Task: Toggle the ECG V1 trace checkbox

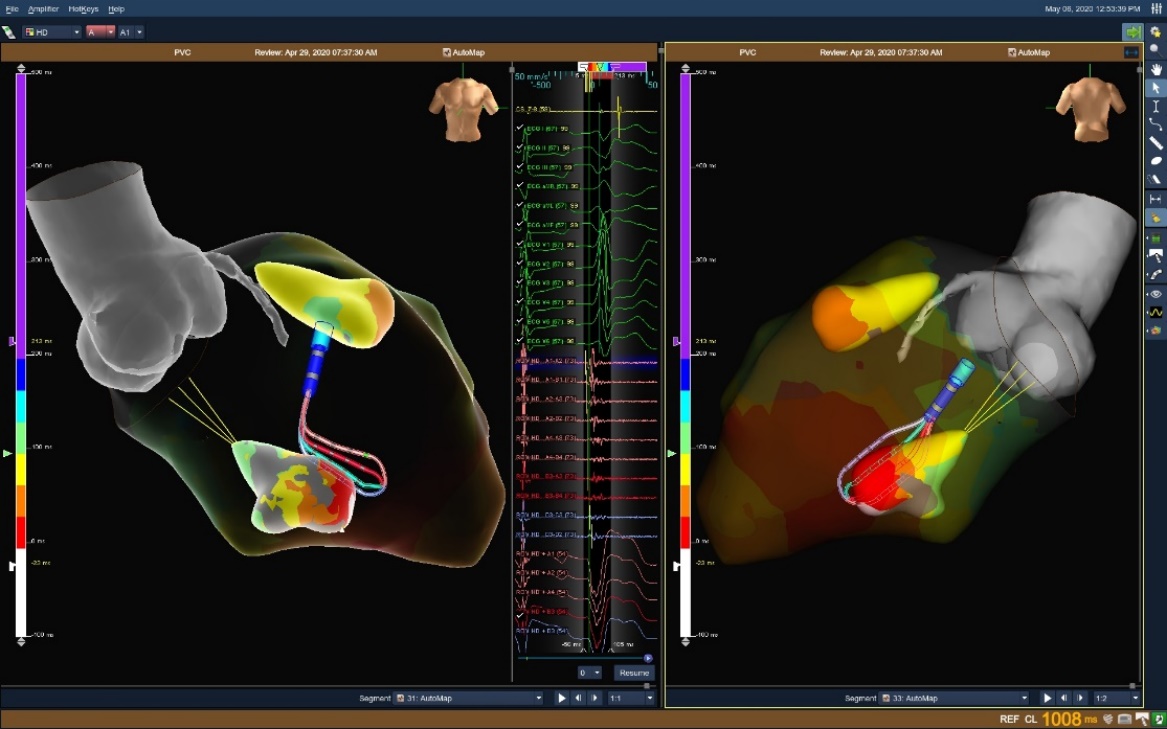Action: coord(520,244)
